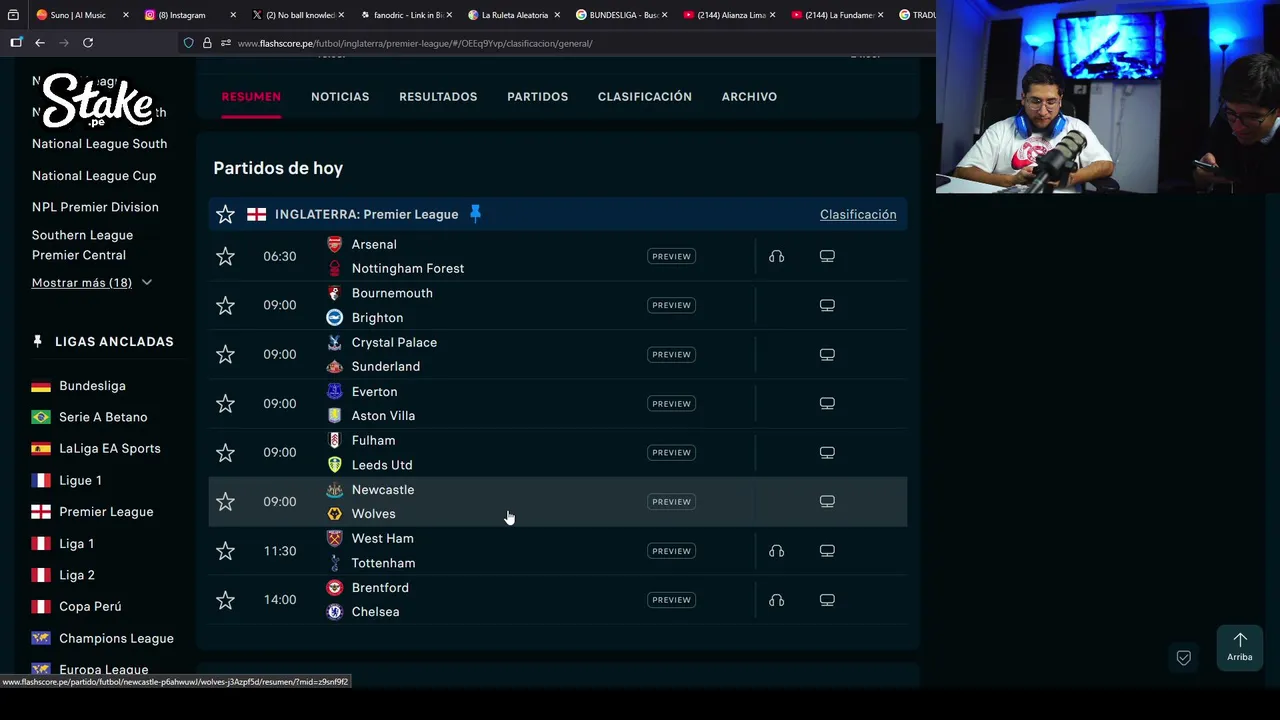Click TV icon for Arsenal vs Nottingham Forest
The image size is (1280, 720).
click(x=827, y=256)
